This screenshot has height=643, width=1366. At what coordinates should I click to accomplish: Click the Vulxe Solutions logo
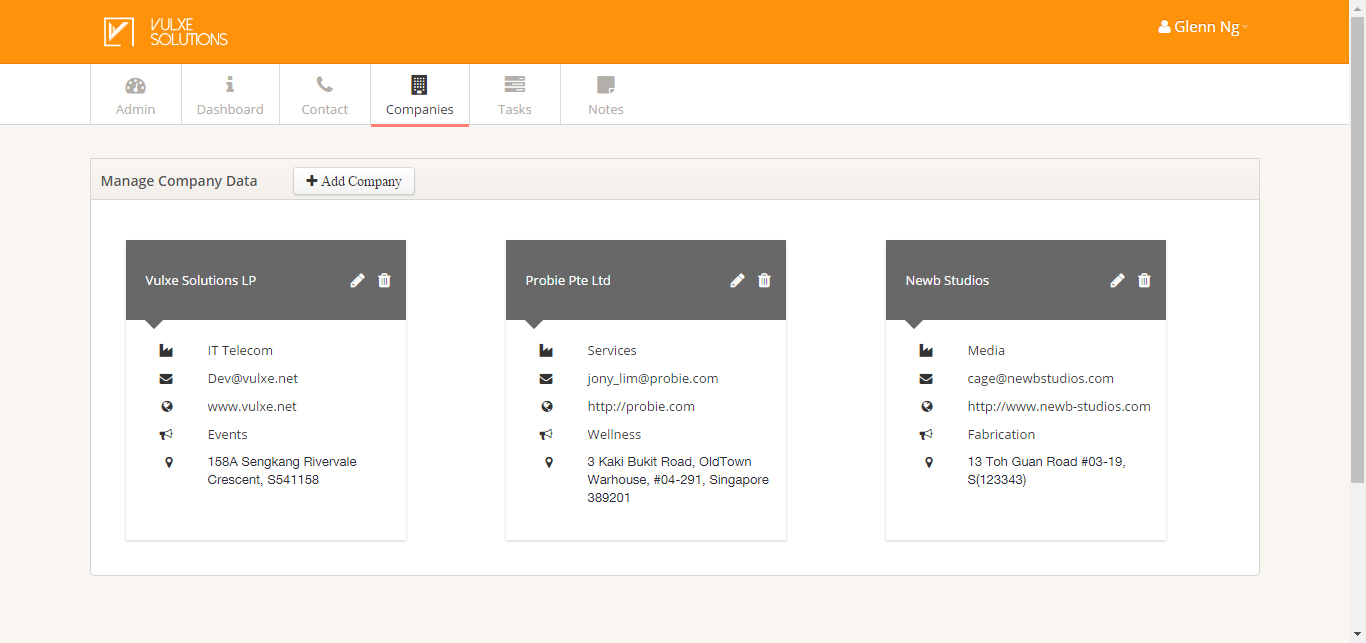coord(166,32)
